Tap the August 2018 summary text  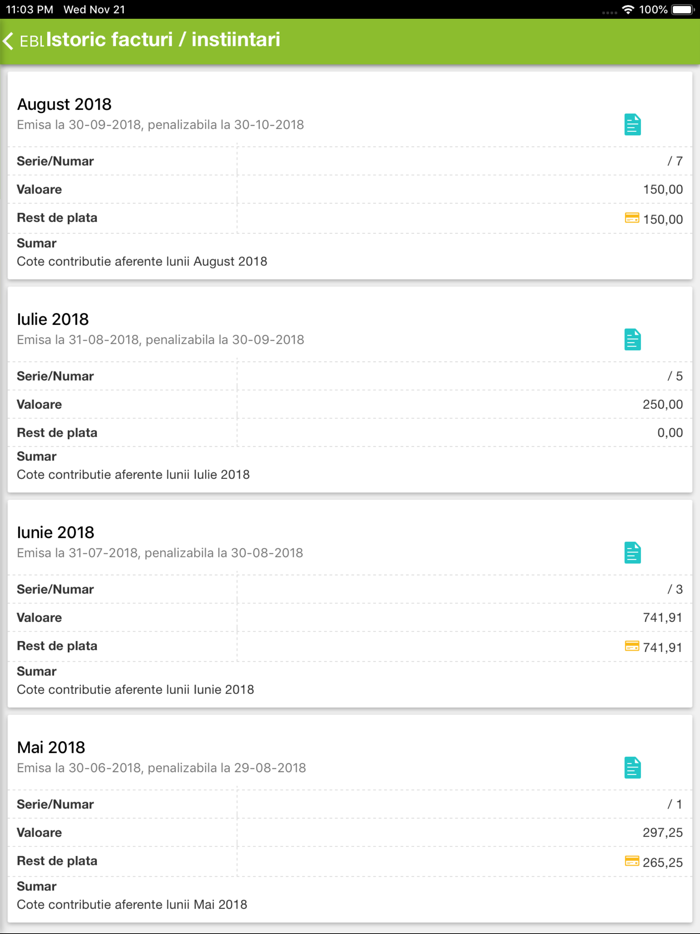click(x=142, y=262)
